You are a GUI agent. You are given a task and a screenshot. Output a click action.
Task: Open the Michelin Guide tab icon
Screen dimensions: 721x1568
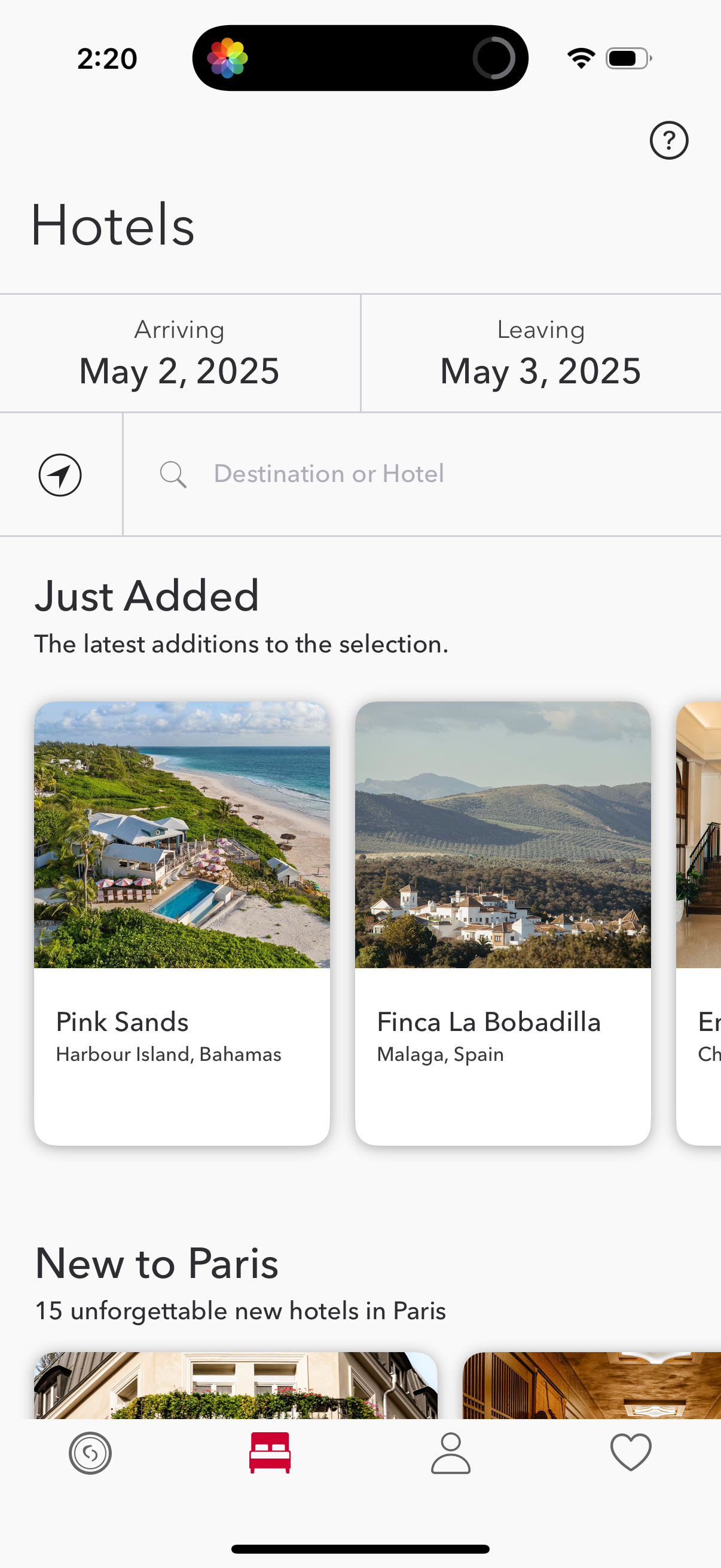click(x=90, y=1453)
